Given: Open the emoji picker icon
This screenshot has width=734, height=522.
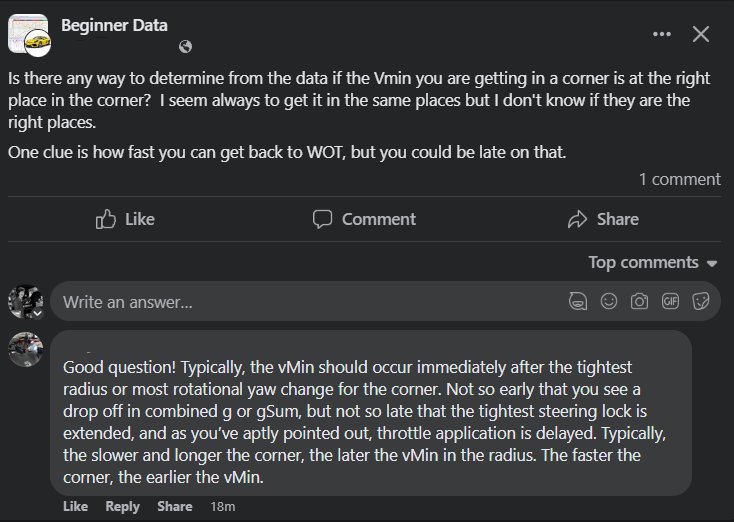Looking at the screenshot, I should [609, 301].
